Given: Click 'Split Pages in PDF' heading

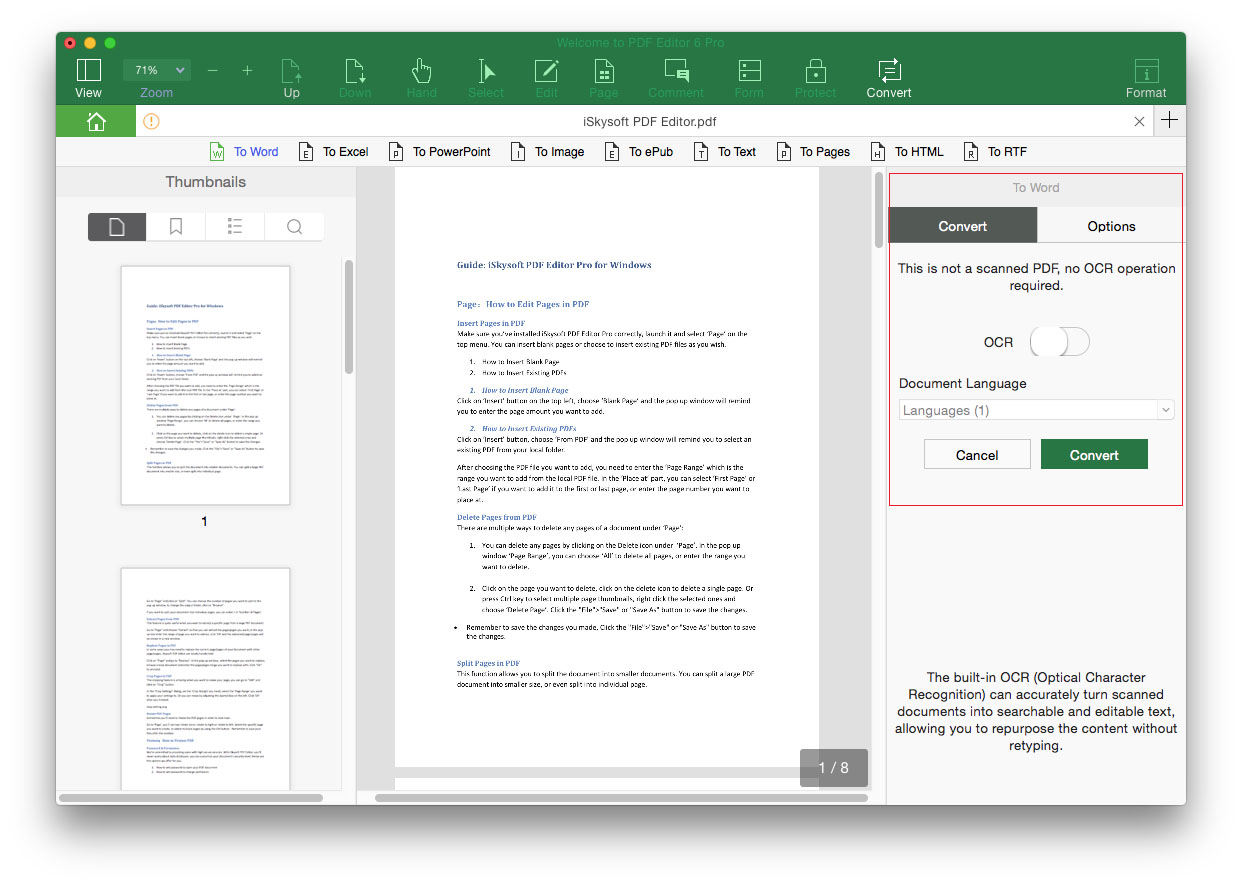Looking at the screenshot, I should tap(488, 663).
